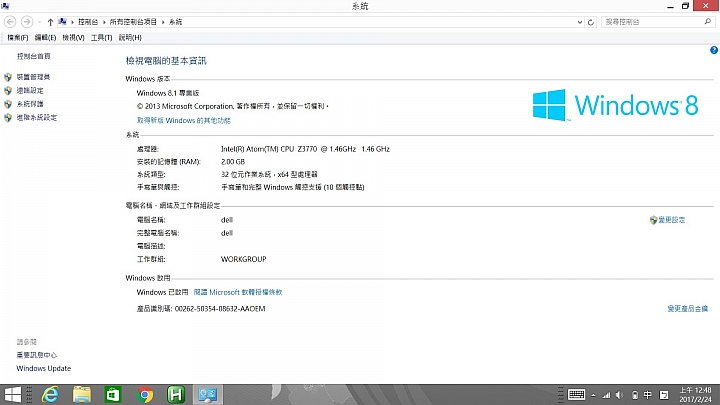Click 變更設定 with shield icon
The height and width of the screenshot is (405, 720).
click(667, 220)
